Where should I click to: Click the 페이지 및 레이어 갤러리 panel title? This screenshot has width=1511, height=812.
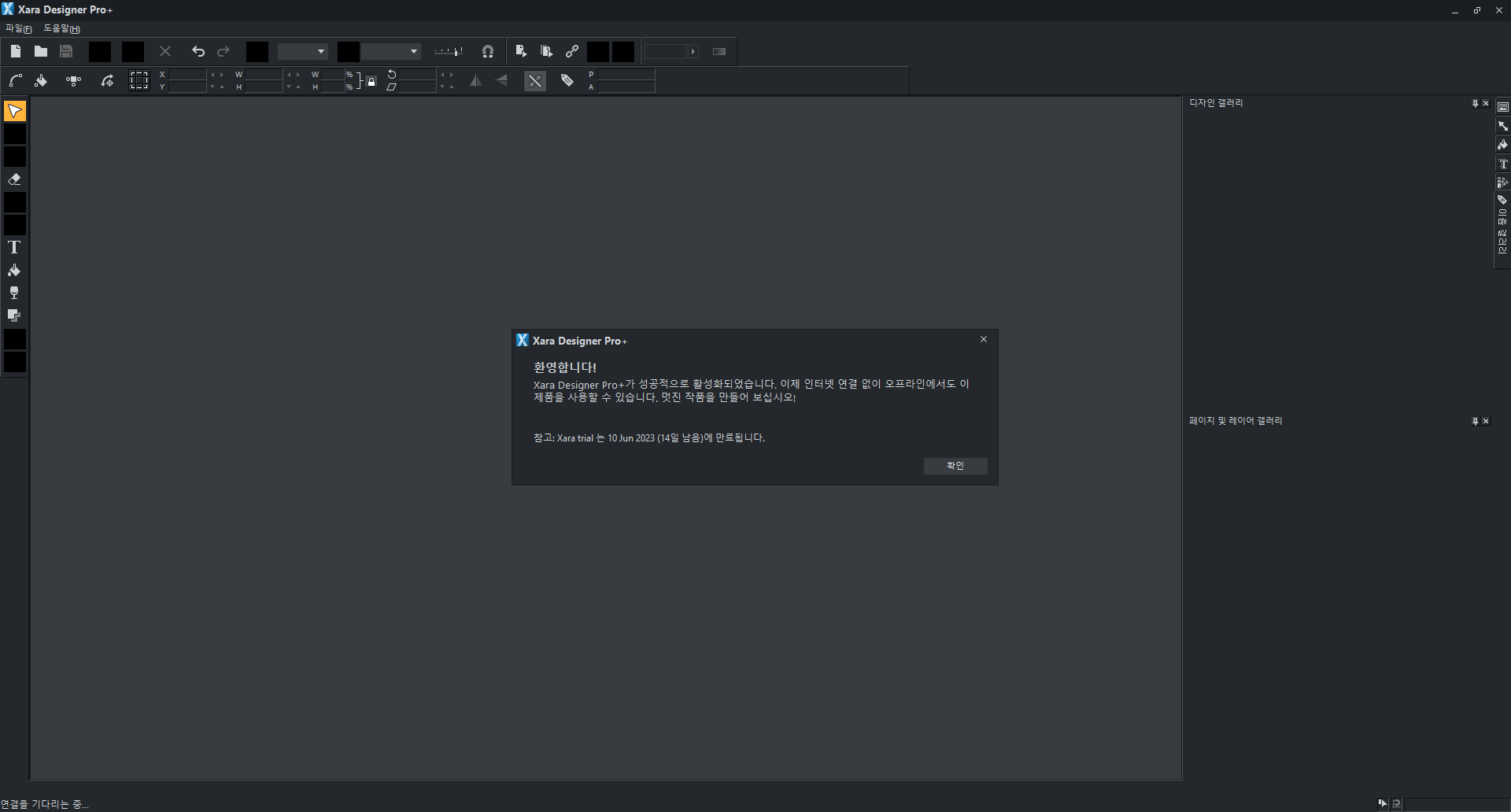[x=1236, y=421]
